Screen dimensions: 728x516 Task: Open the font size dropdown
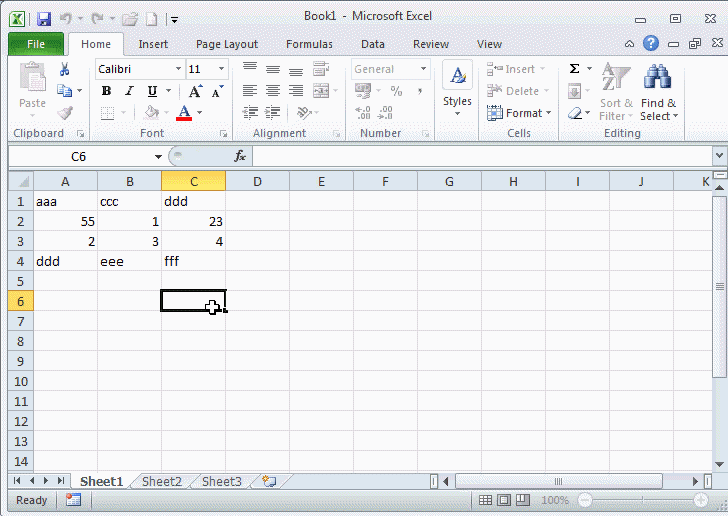click(x=221, y=69)
